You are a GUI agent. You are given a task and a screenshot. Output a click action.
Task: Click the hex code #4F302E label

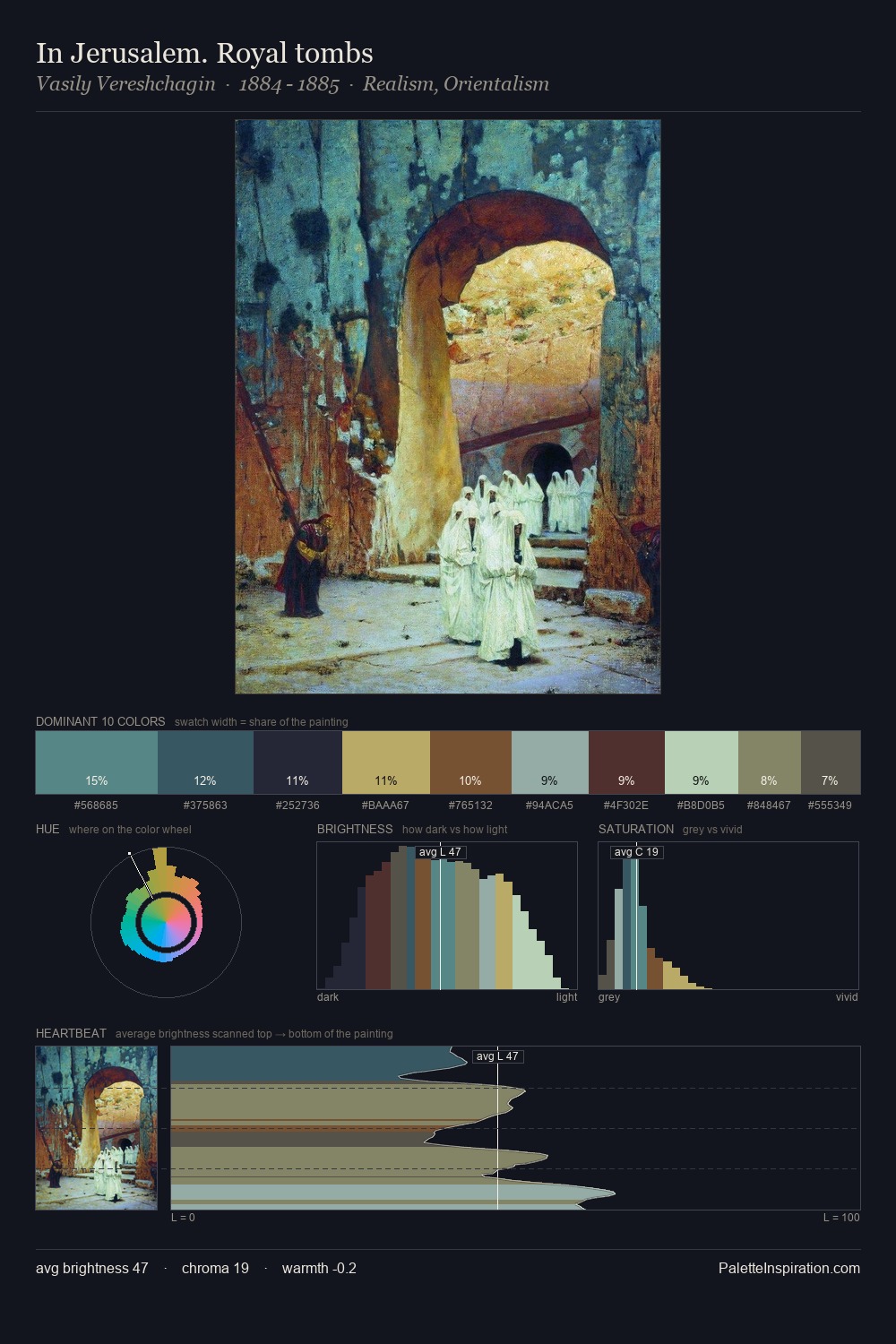[x=626, y=806]
